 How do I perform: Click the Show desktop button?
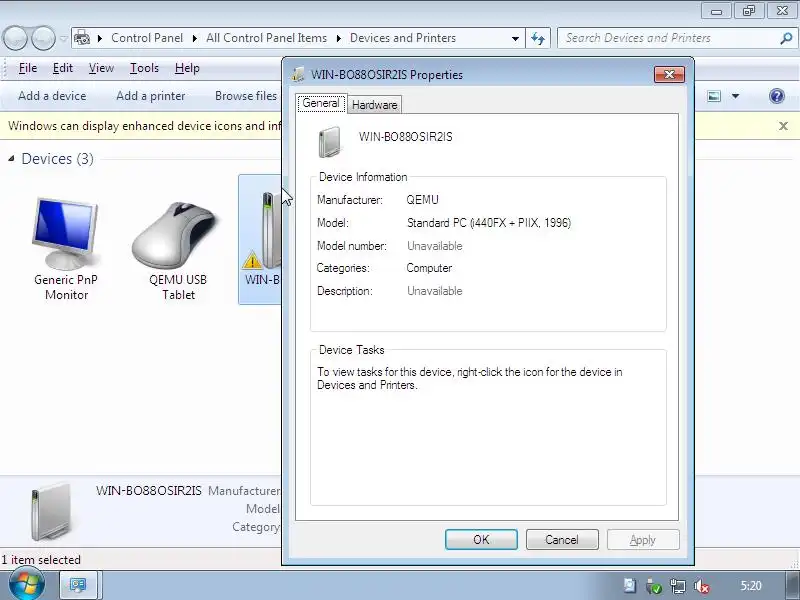pos(792,585)
